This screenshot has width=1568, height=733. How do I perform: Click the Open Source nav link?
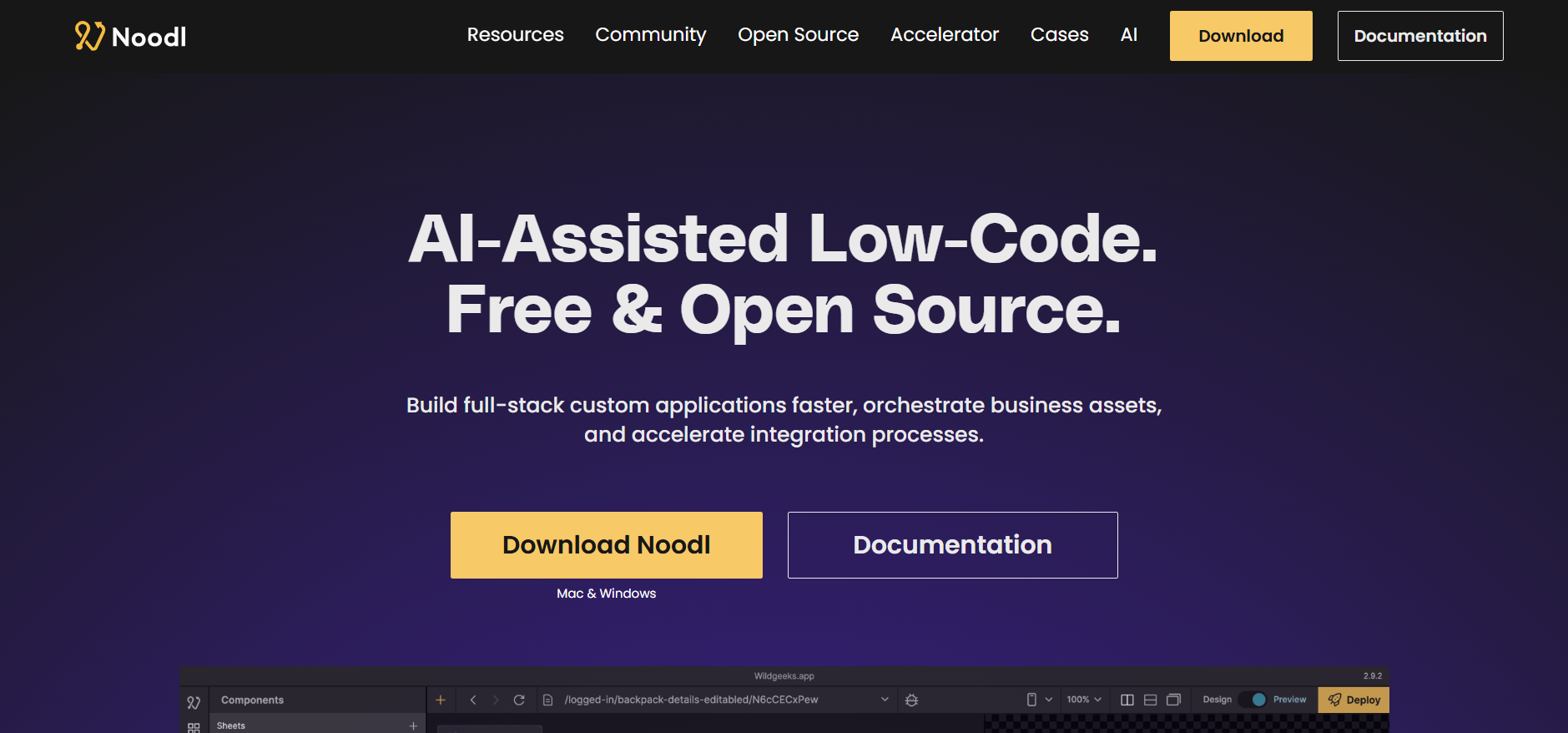[x=798, y=35]
